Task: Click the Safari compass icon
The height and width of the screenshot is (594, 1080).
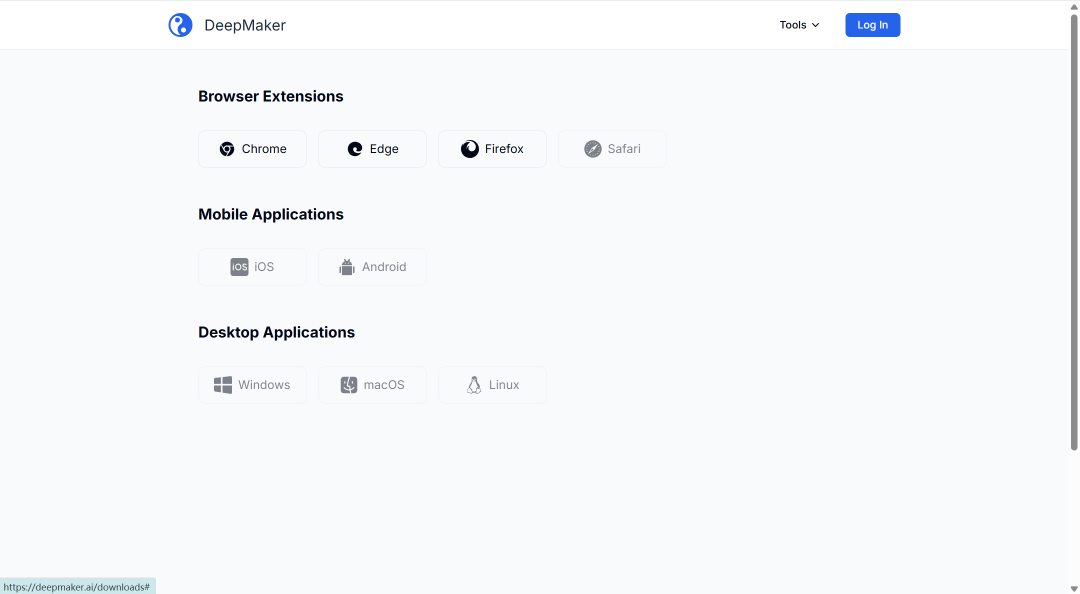Action: [593, 149]
